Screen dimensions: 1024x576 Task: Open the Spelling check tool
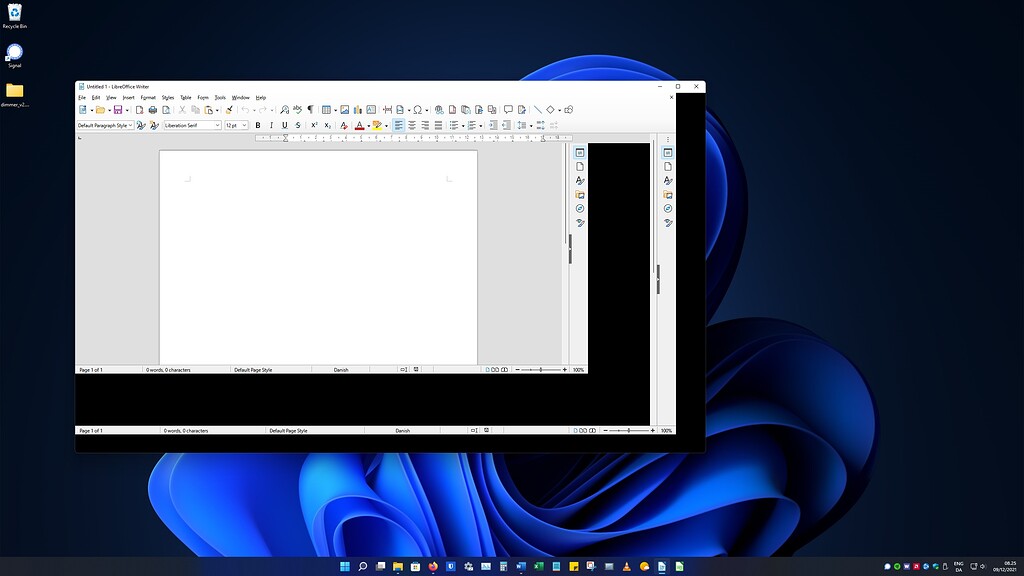[297, 111]
